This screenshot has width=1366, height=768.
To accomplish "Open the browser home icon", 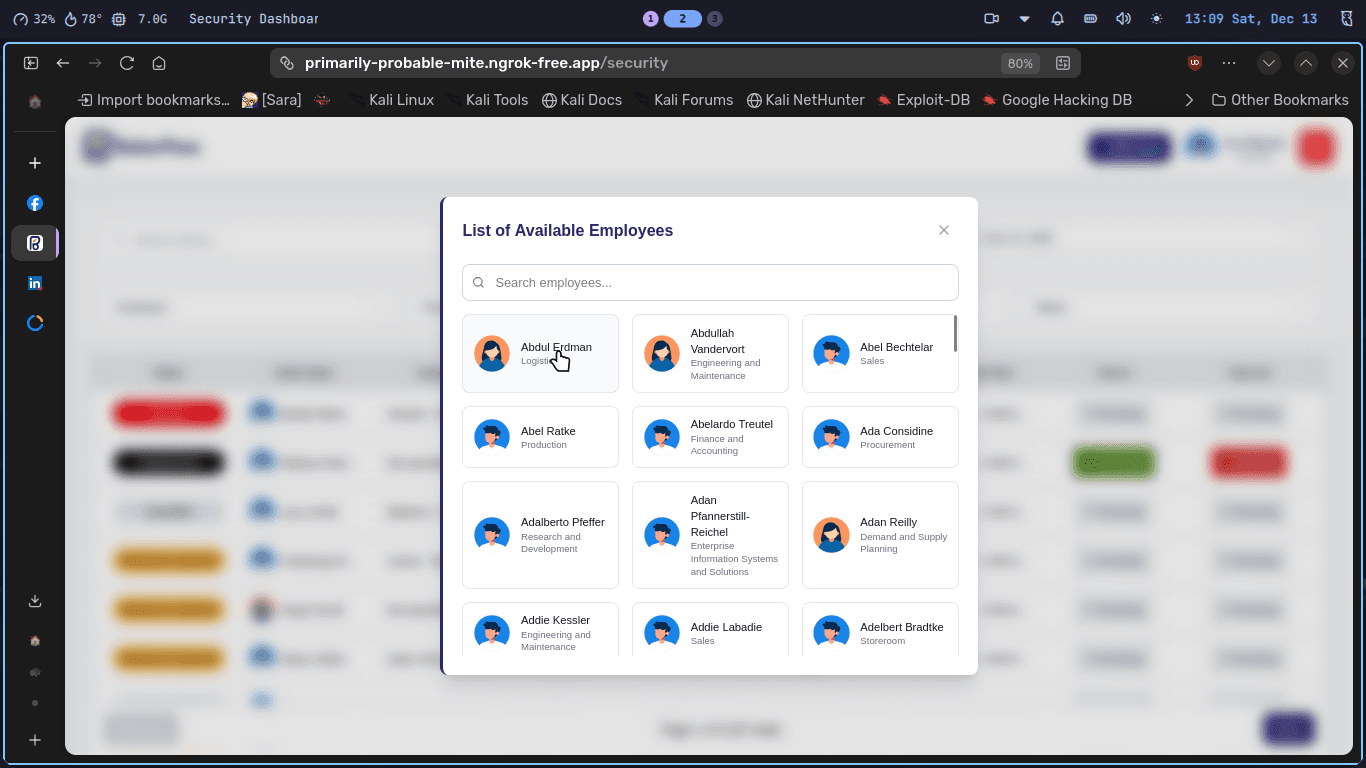I will 159,63.
